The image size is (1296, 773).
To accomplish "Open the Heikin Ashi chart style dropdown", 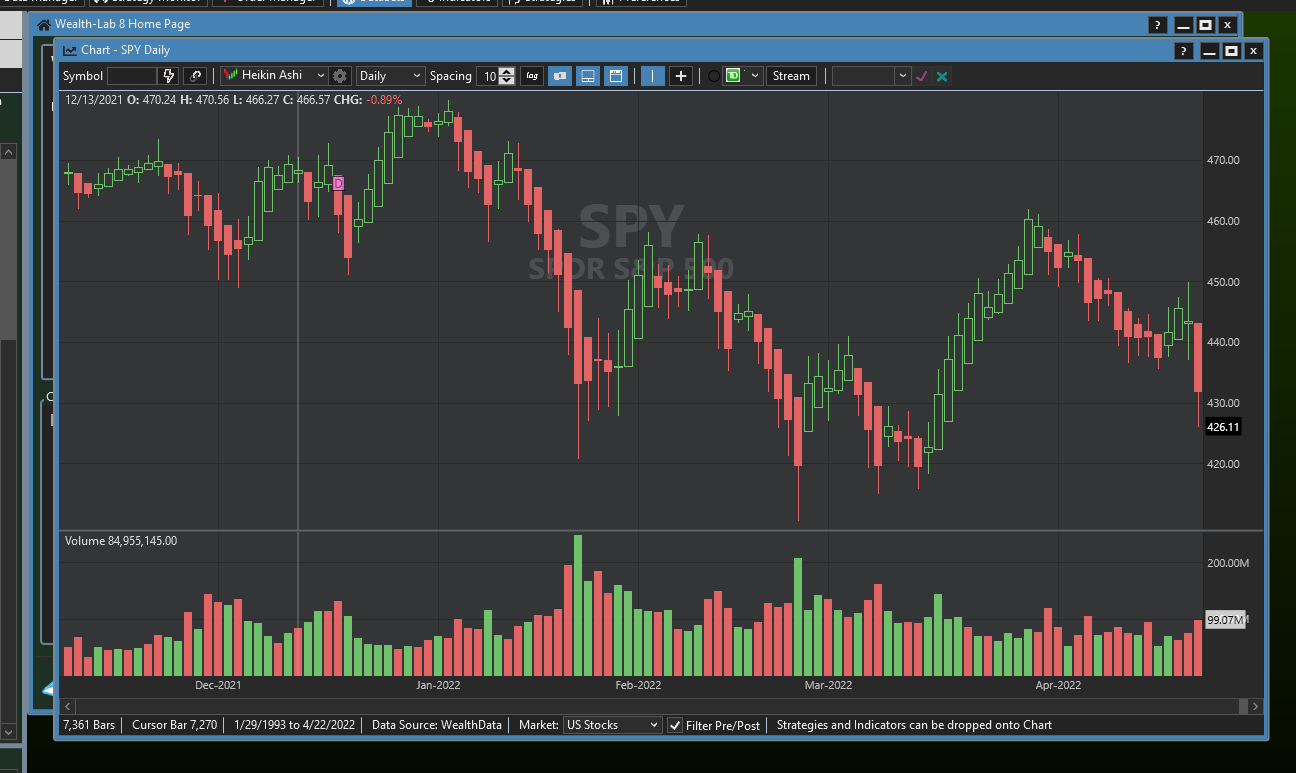I will [x=275, y=76].
